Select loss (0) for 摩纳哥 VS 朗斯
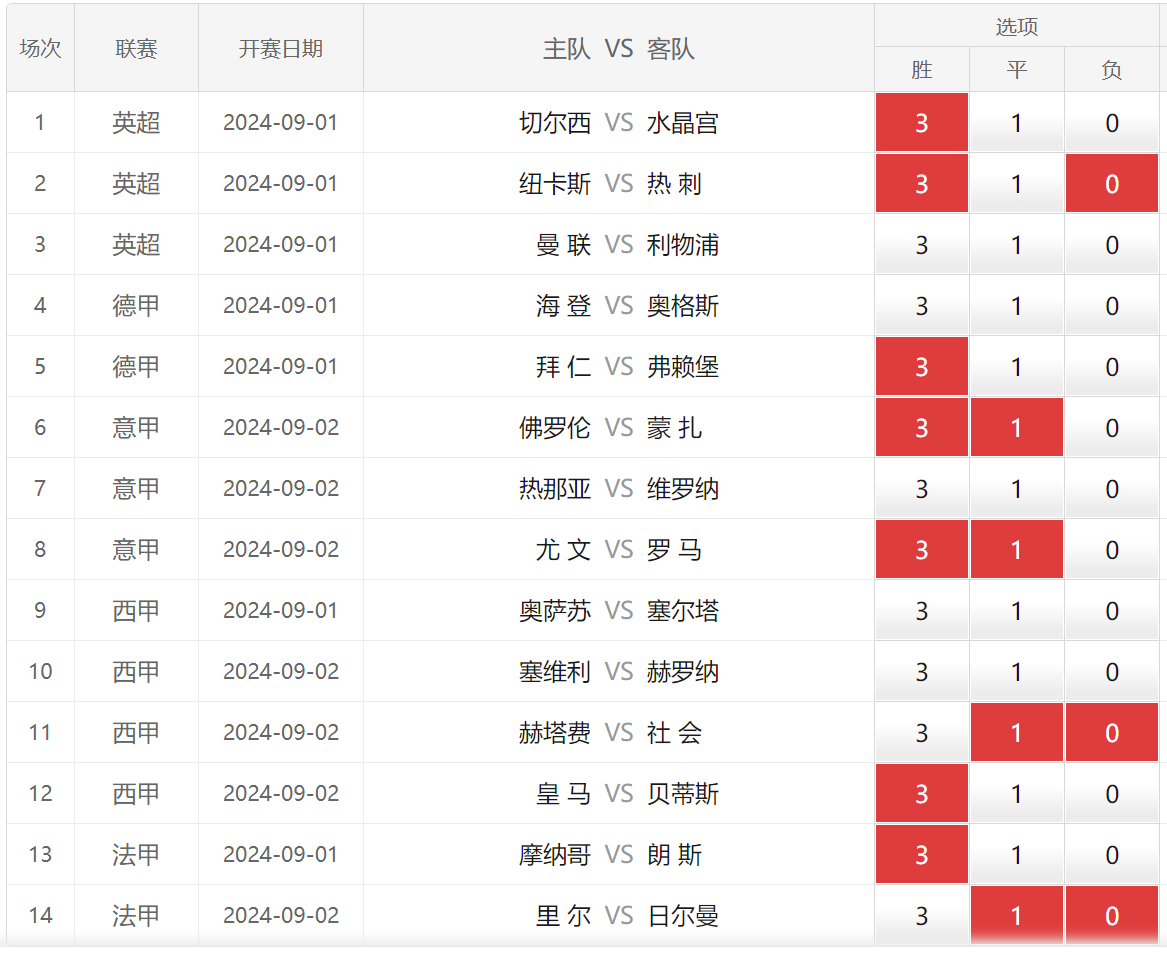 (1112, 855)
